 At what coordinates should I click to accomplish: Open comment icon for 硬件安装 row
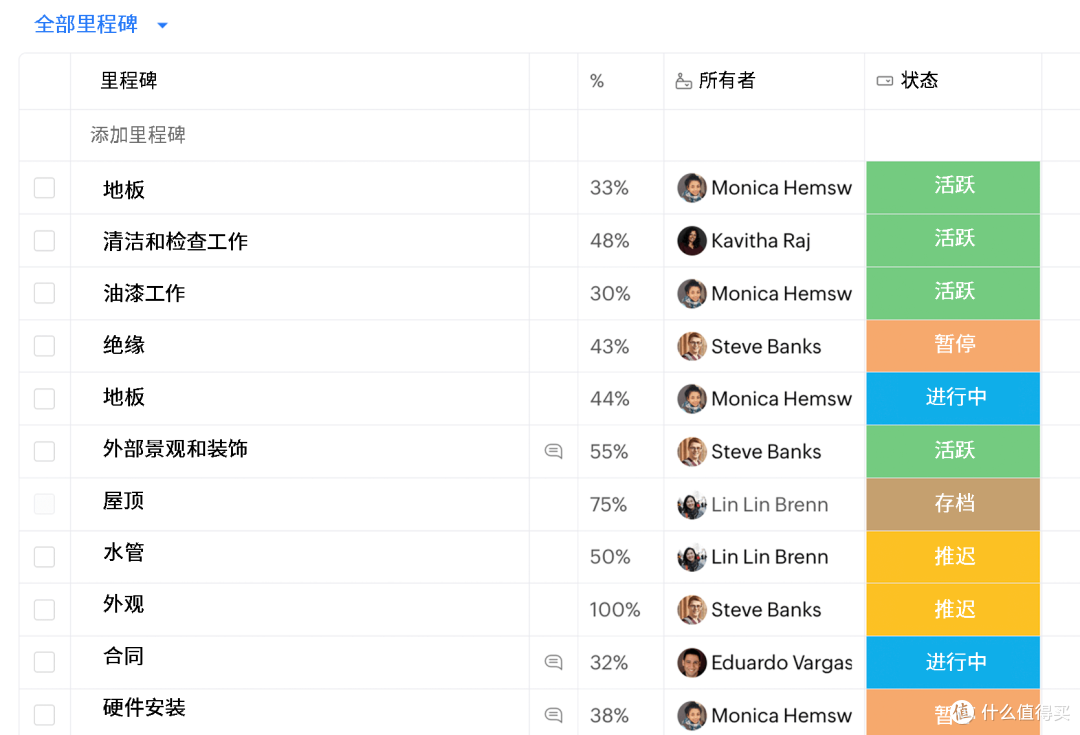tap(553, 715)
